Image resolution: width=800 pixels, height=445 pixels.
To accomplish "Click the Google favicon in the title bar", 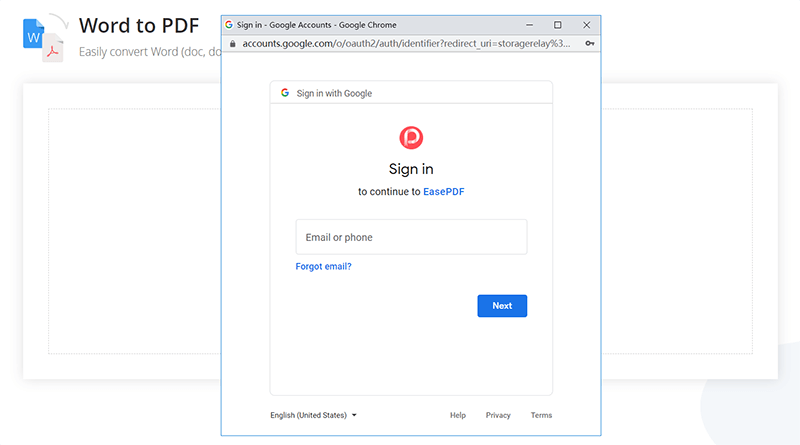I will pyautogui.click(x=229, y=24).
